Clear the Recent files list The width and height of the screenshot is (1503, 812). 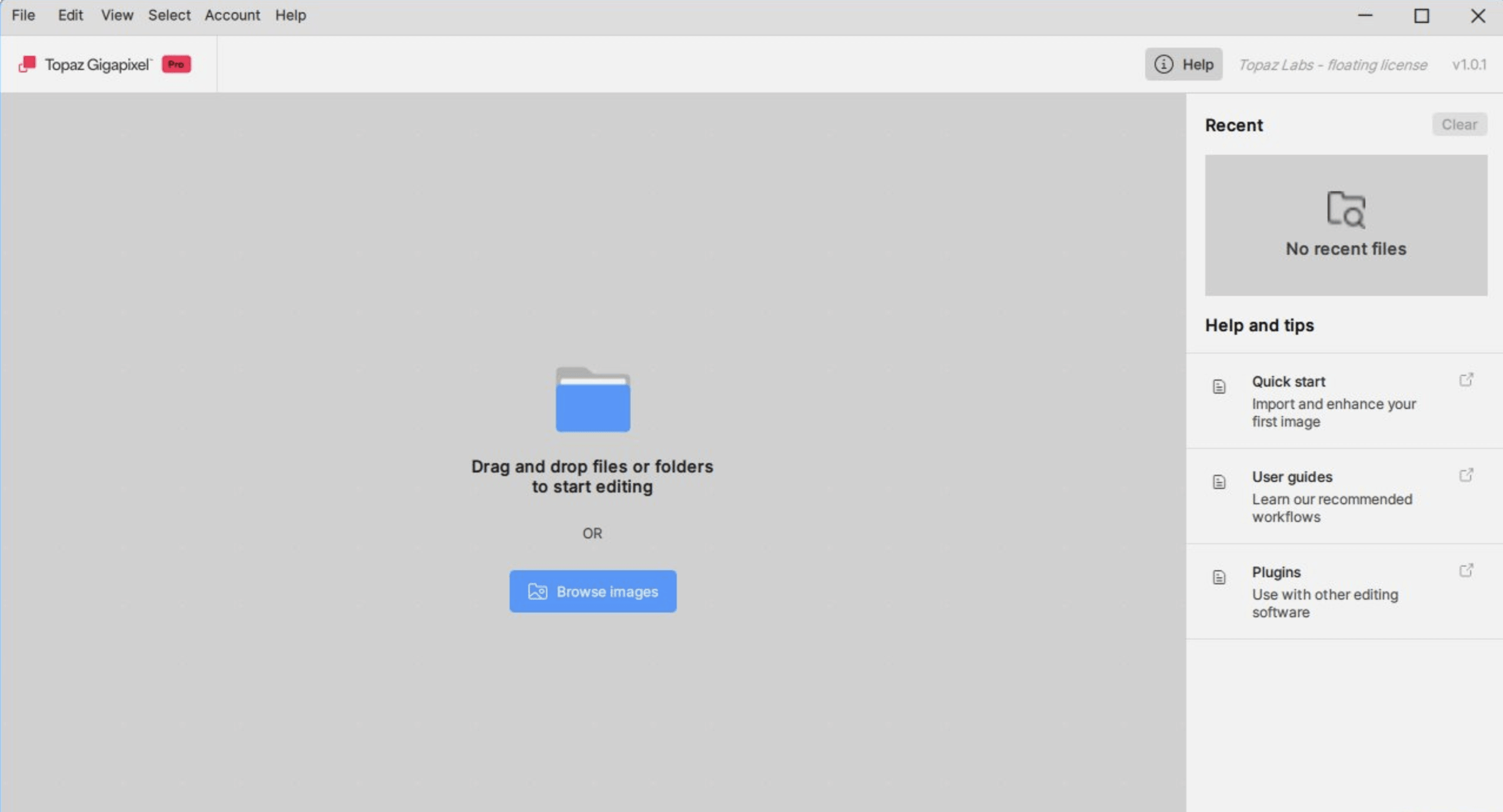click(1459, 125)
